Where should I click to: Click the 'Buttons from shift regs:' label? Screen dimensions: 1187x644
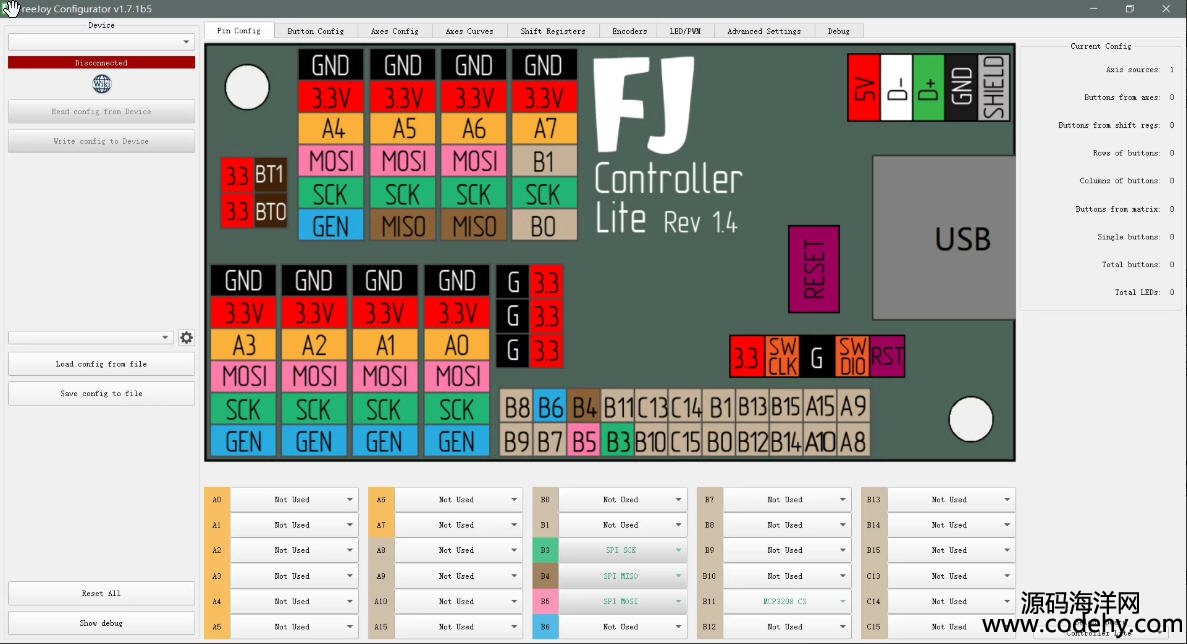point(1109,126)
